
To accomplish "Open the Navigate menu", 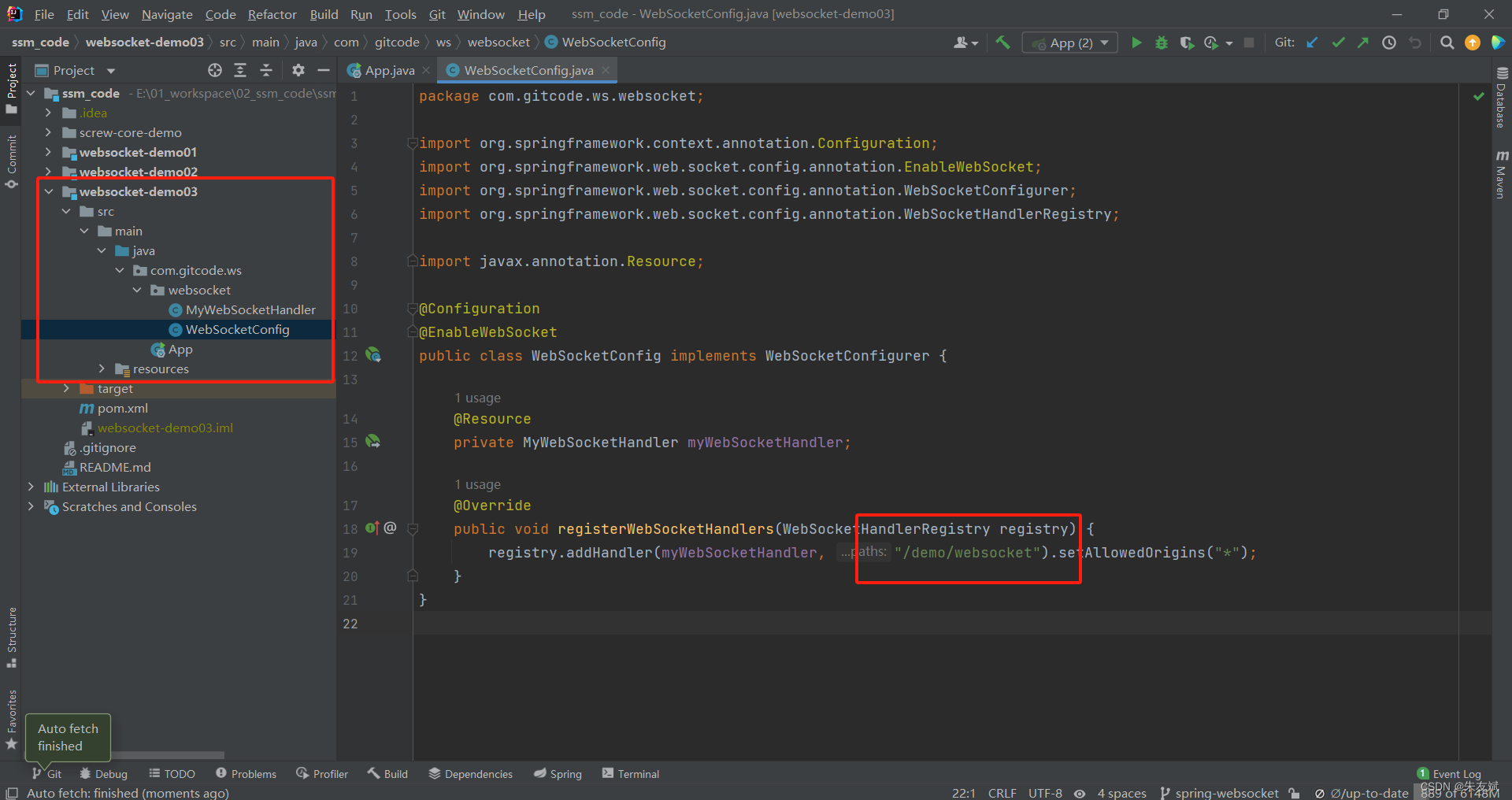I will [167, 14].
